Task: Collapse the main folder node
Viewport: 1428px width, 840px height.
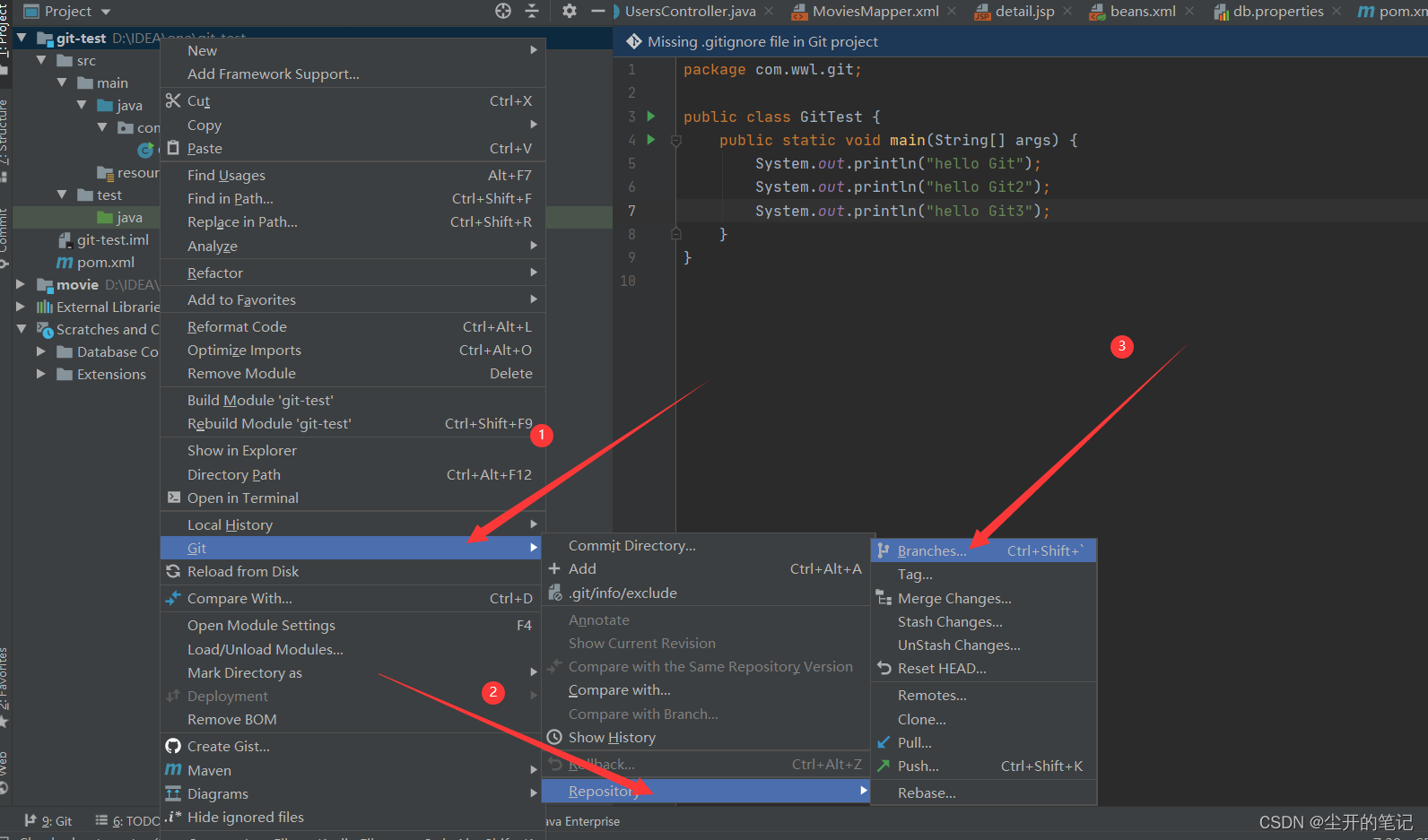Action: [62, 82]
